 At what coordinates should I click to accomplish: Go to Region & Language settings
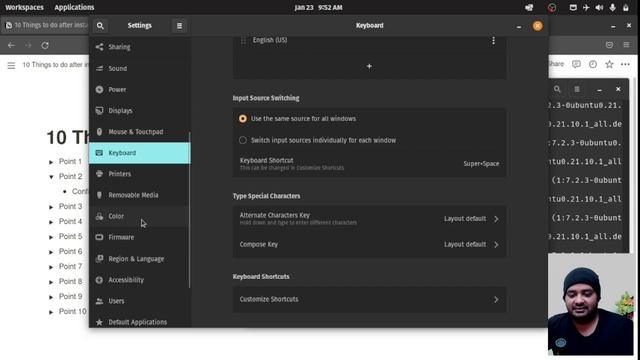click(139, 259)
